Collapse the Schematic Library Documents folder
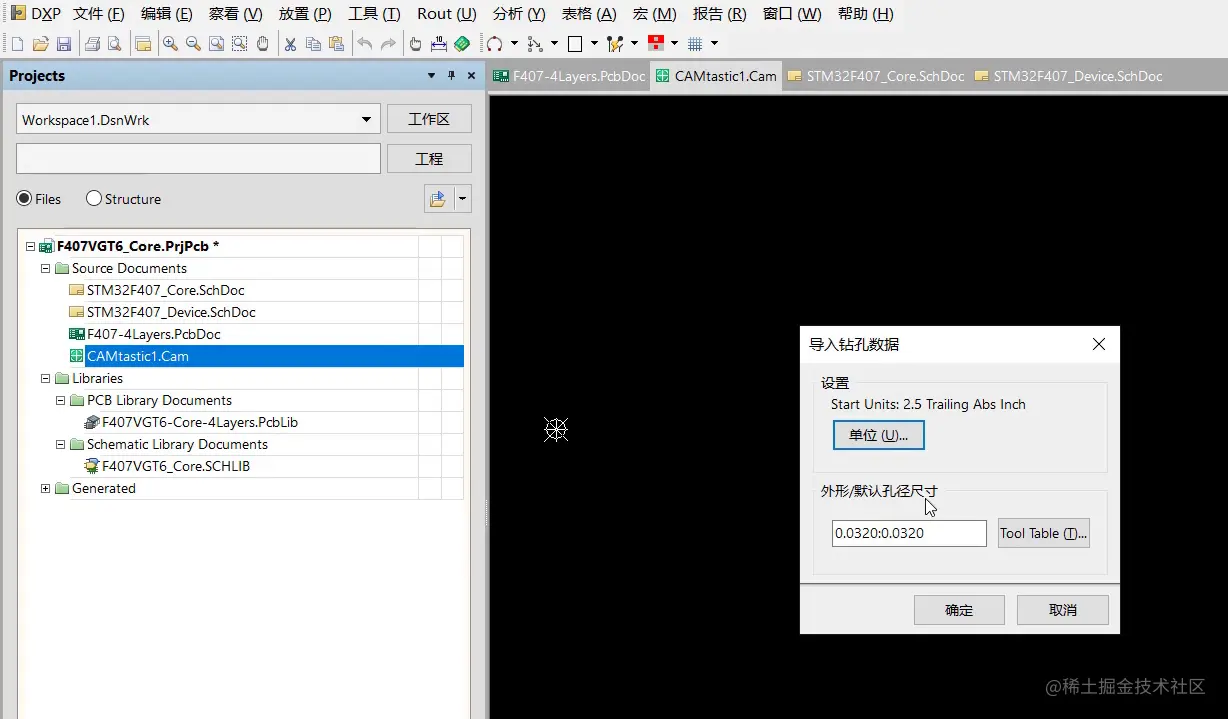Viewport: 1228px width, 719px height. coord(60,444)
